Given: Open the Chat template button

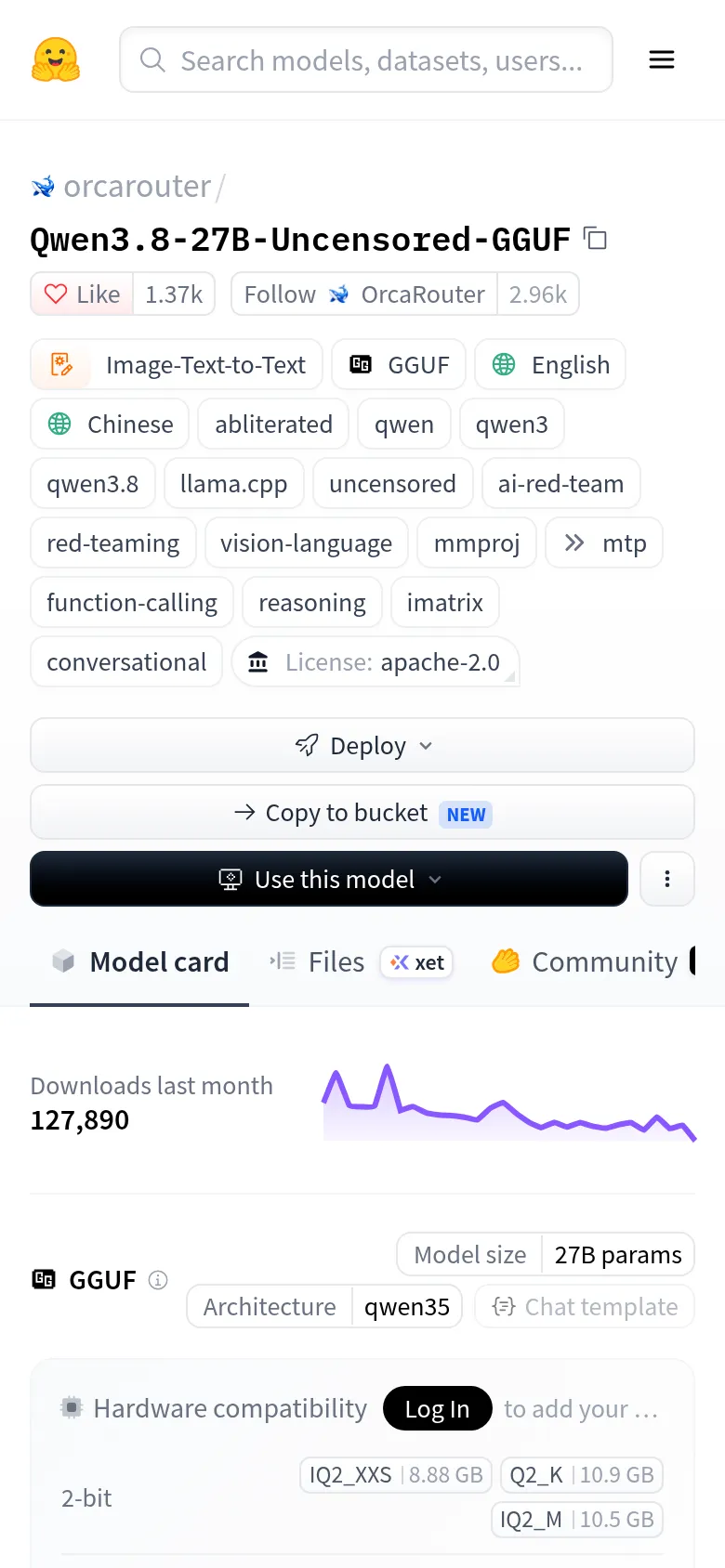Looking at the screenshot, I should point(585,1307).
